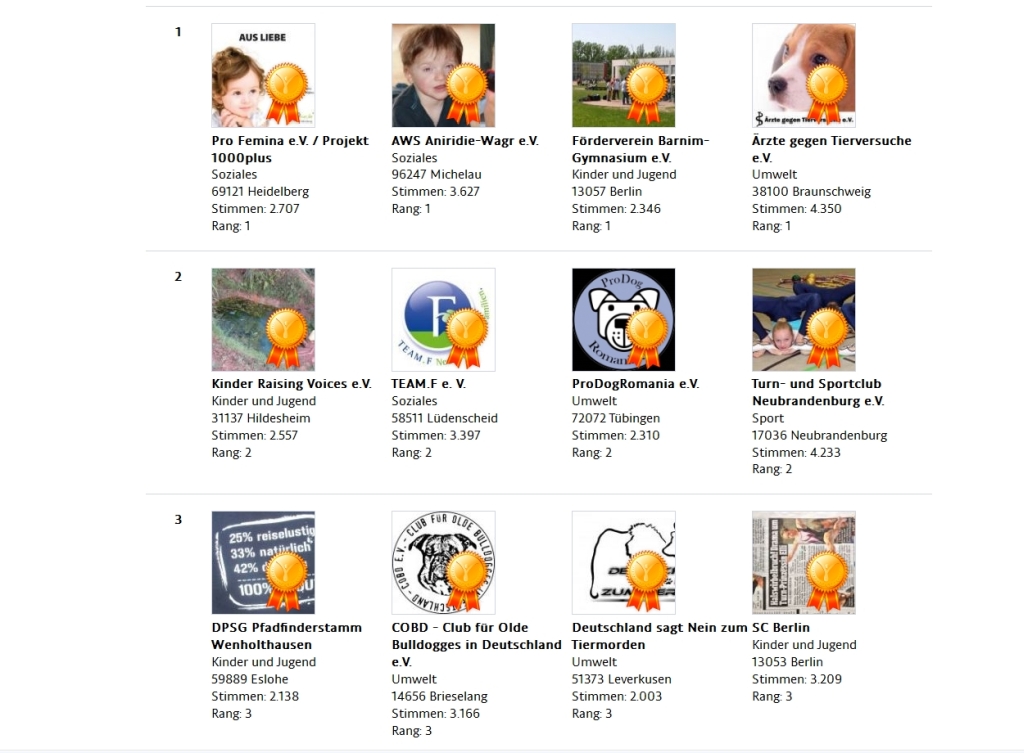Open the Pro Femina e.V. / Projekt 1000plus link
Viewport: 1024px width, 753px height.
coord(290,149)
